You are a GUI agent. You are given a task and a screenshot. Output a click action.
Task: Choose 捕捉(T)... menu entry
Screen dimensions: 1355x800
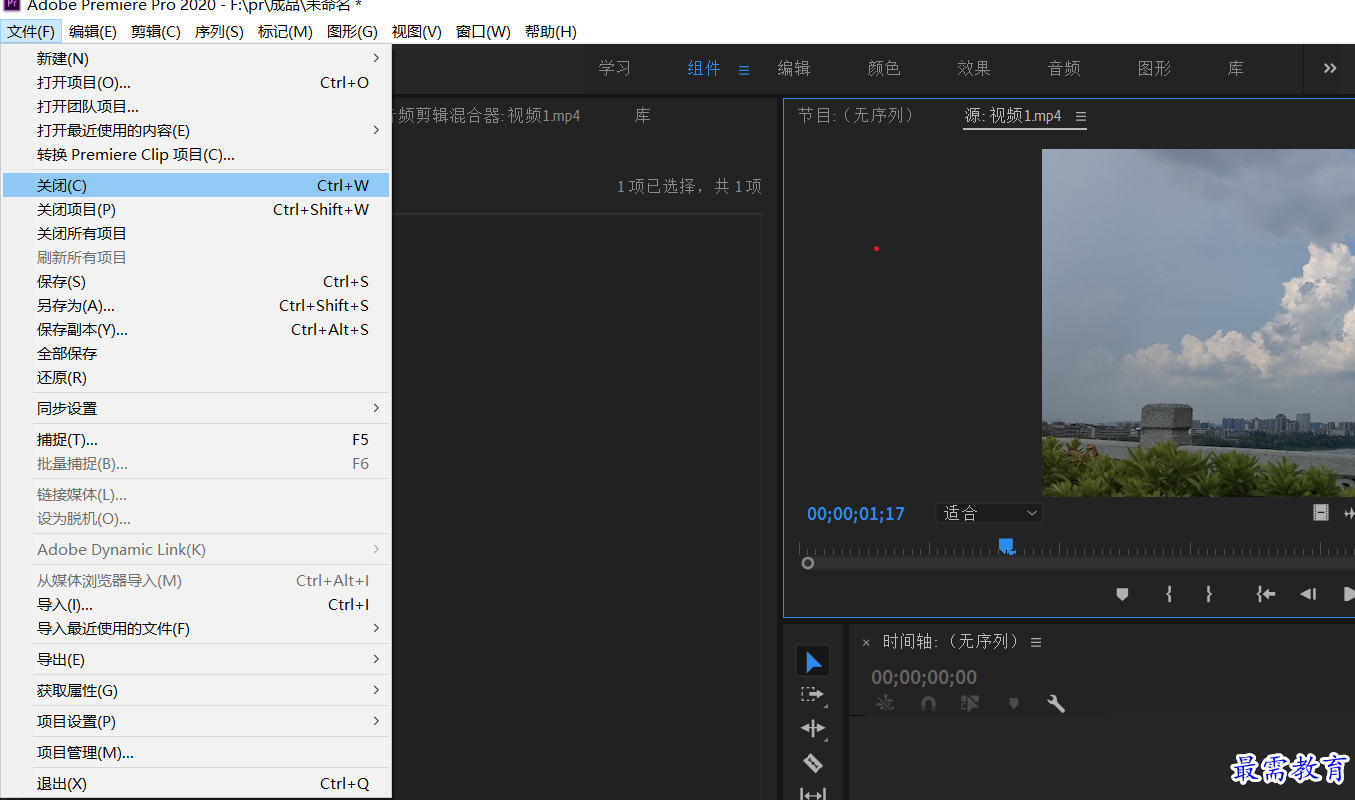point(196,439)
